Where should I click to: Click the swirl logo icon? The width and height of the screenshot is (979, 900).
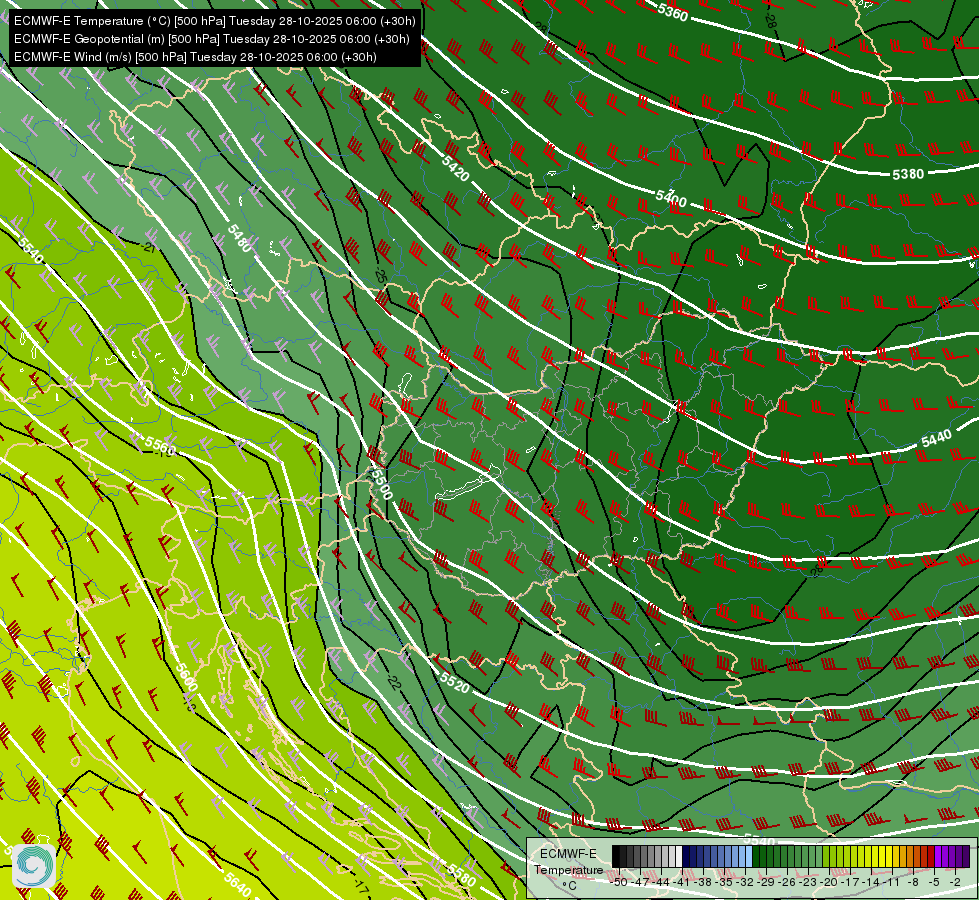pos(34,866)
